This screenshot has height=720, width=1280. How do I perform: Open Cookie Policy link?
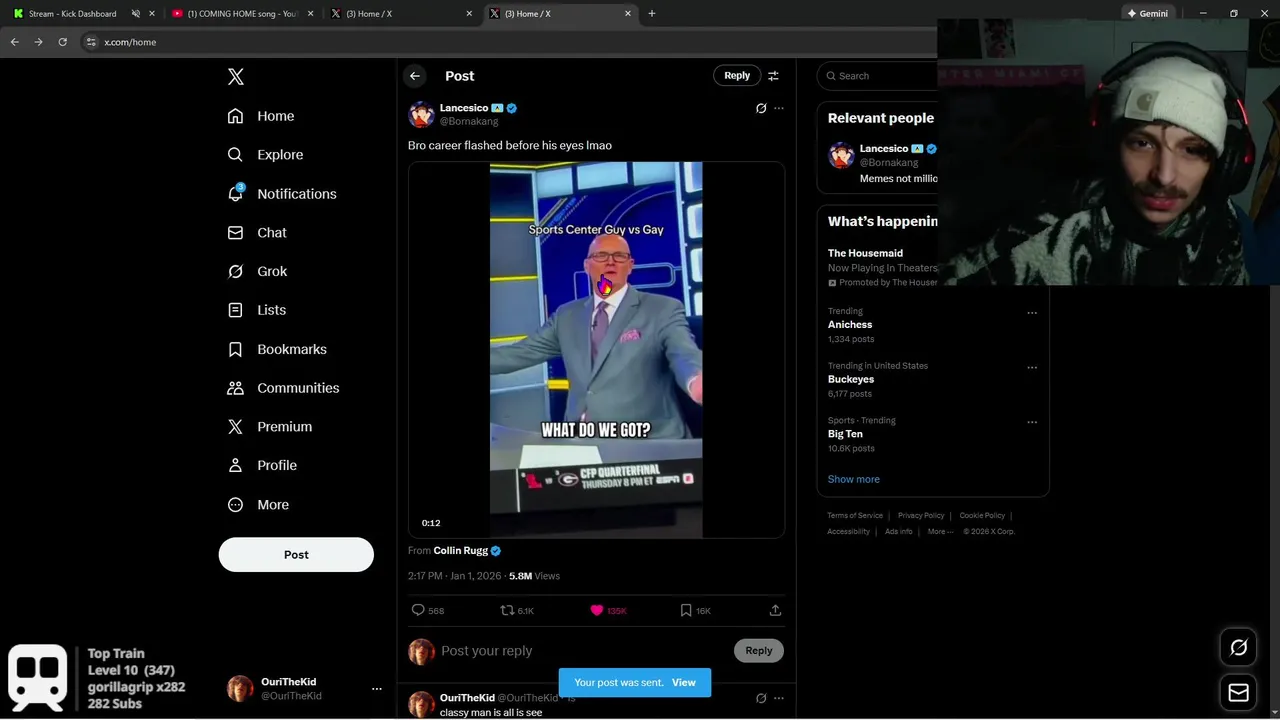point(982,516)
